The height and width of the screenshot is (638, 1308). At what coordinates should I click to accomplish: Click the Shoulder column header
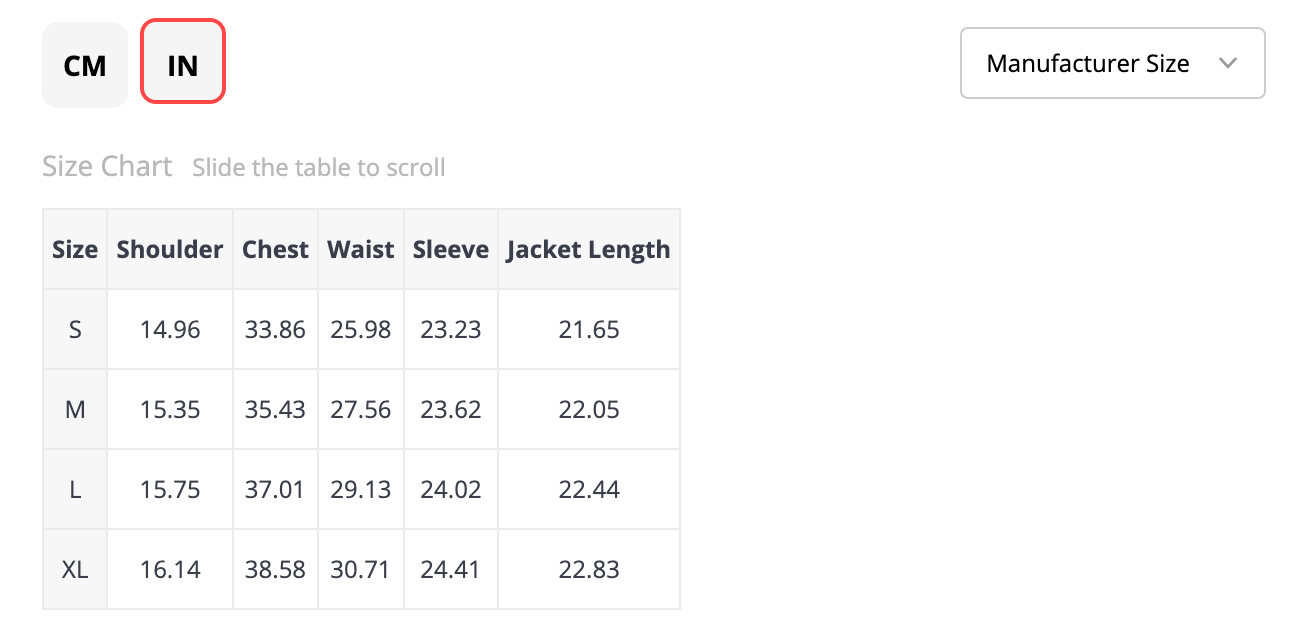pyautogui.click(x=170, y=249)
